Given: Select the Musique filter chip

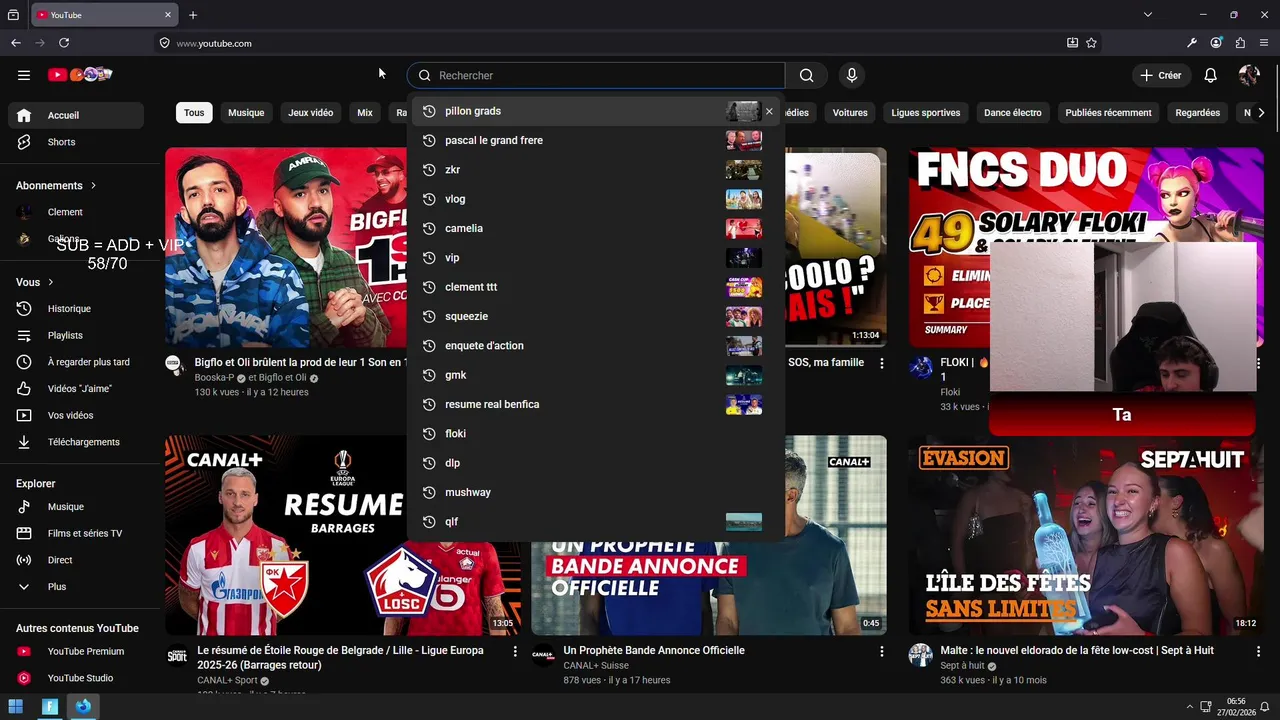Looking at the screenshot, I should (246, 113).
